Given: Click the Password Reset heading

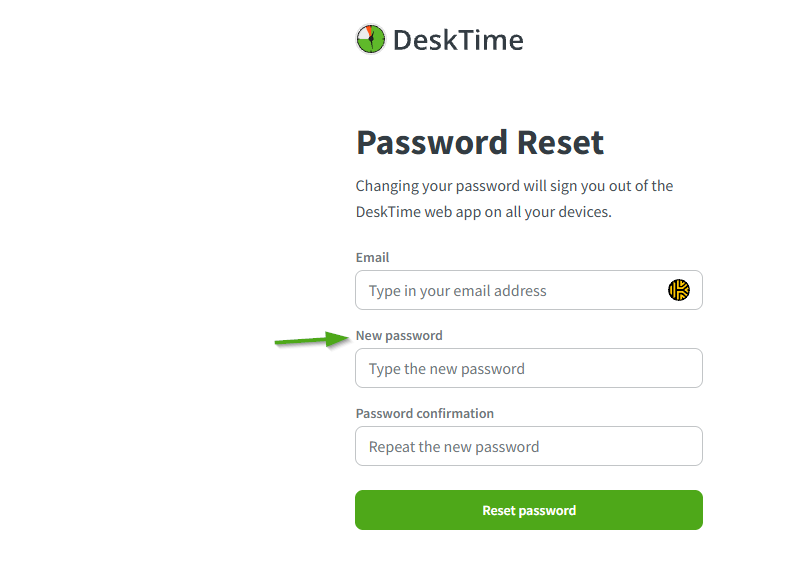Looking at the screenshot, I should point(480,143).
